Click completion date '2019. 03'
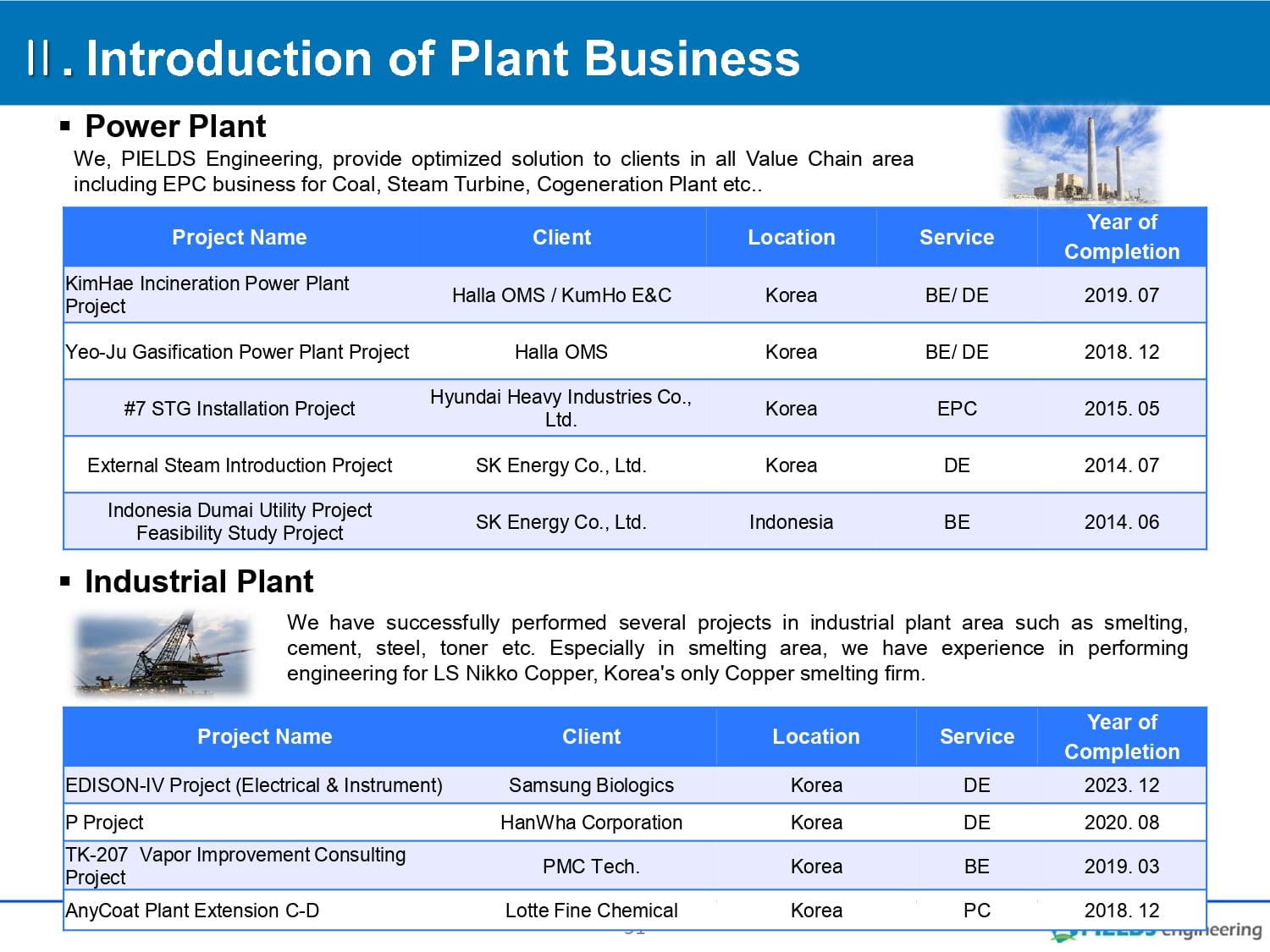Image resolution: width=1270 pixels, height=952 pixels. pyautogui.click(x=1122, y=866)
